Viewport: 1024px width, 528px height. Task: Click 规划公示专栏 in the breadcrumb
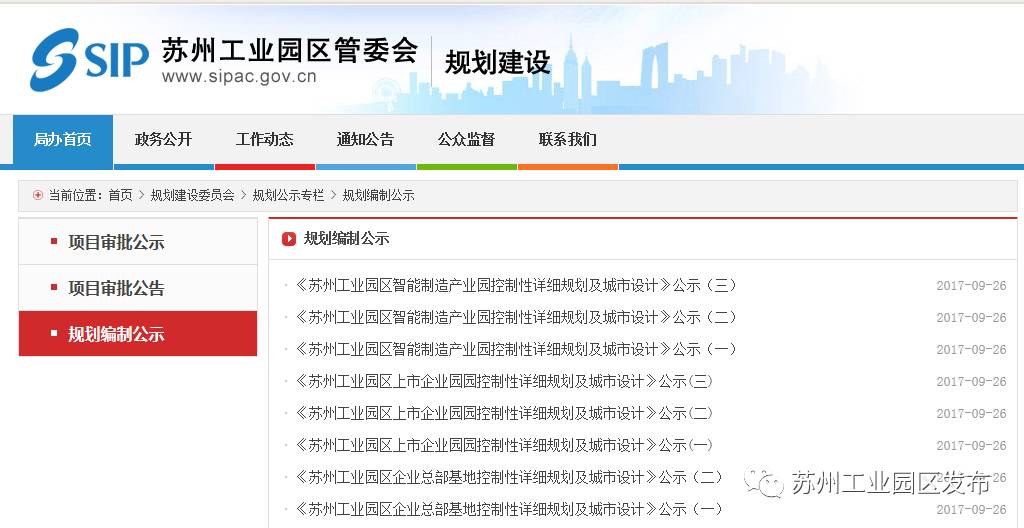(x=288, y=195)
